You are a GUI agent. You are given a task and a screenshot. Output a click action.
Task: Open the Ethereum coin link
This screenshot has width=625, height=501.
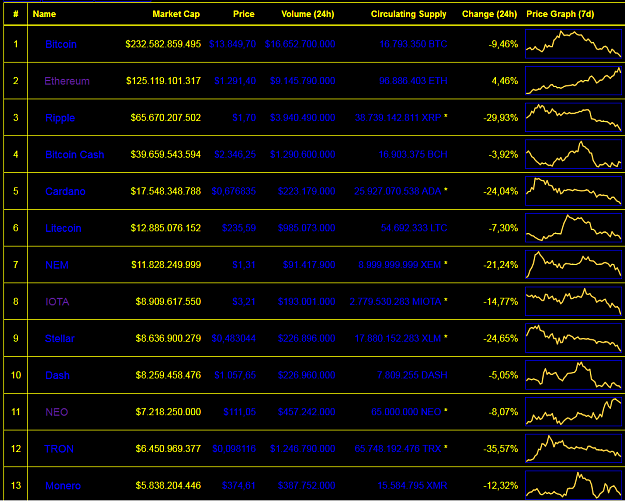pos(67,81)
